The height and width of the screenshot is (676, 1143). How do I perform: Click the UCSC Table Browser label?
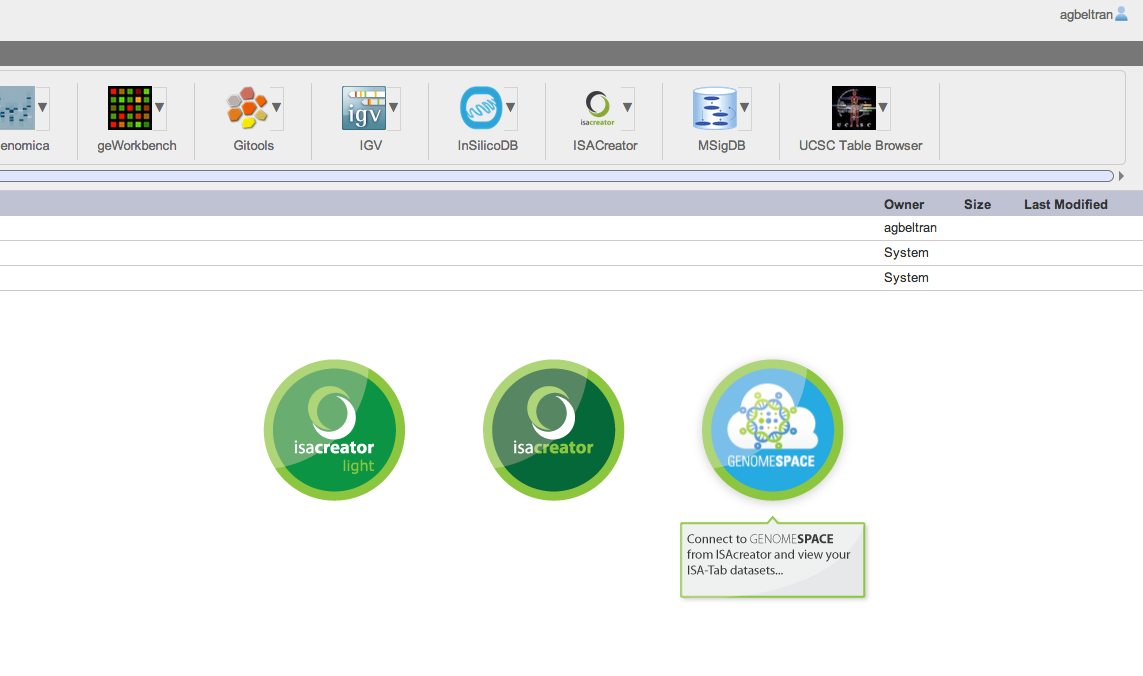click(x=860, y=145)
